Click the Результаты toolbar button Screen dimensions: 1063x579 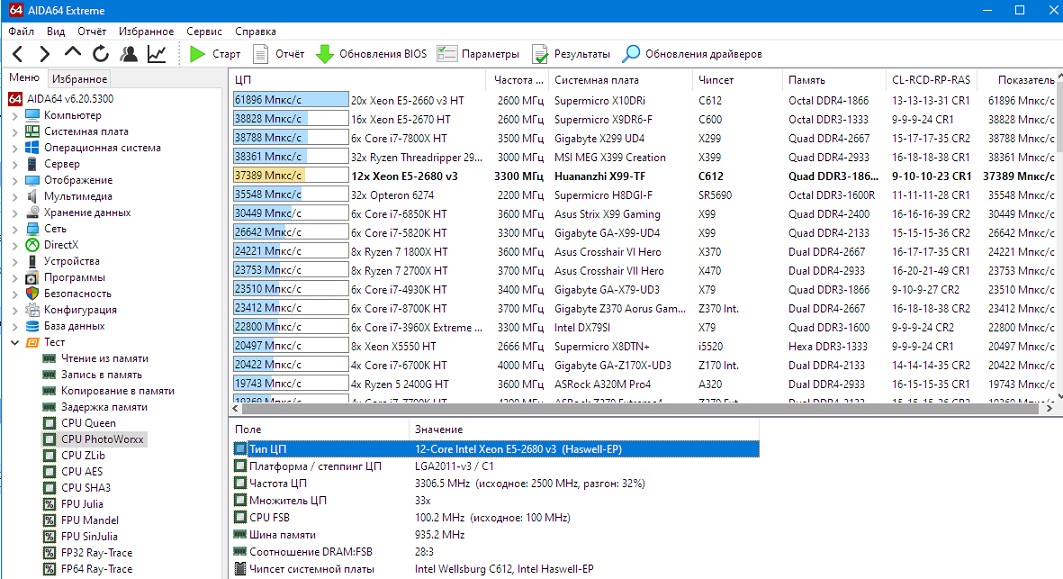pos(571,54)
